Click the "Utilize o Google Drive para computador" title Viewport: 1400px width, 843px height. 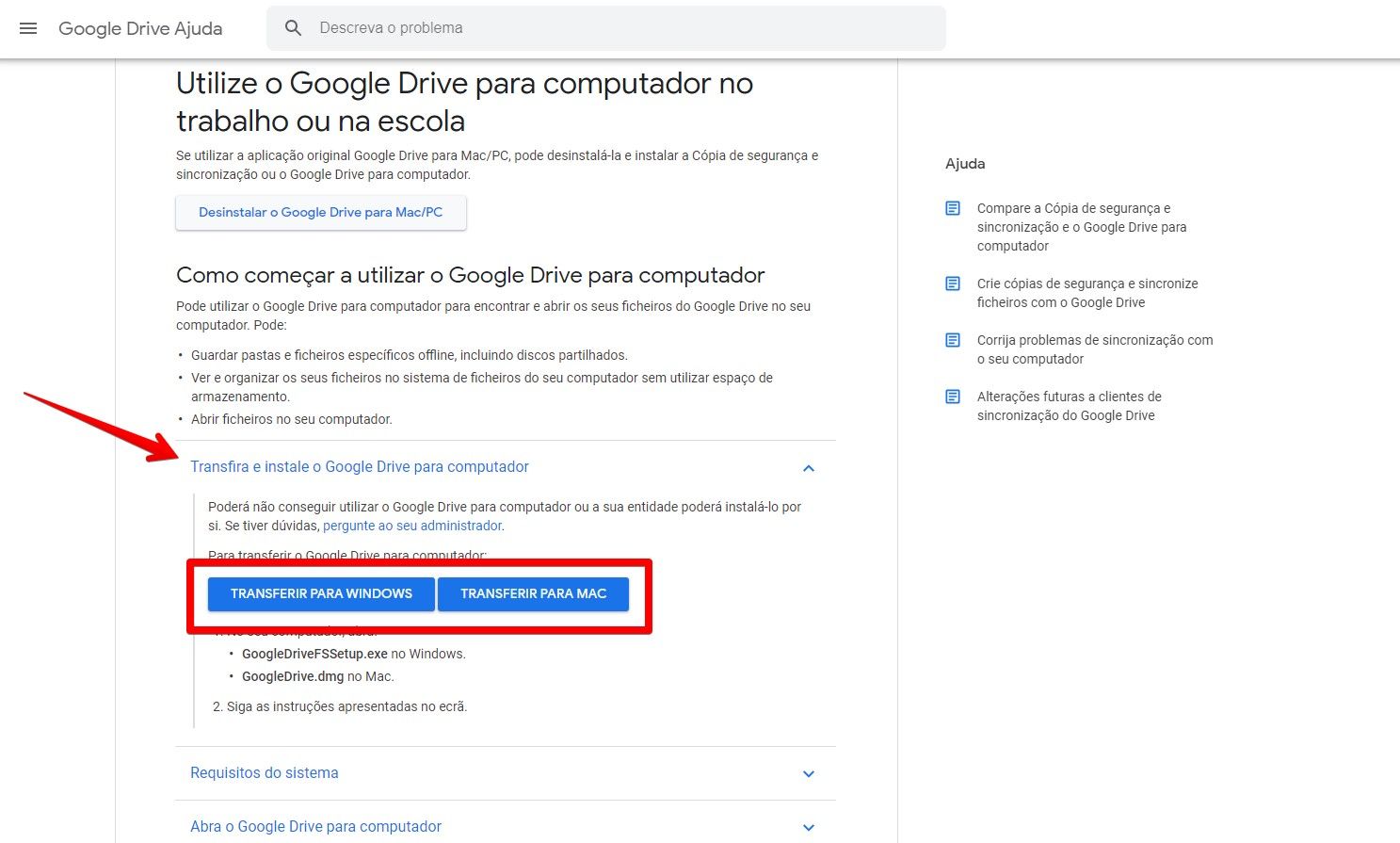coord(464,102)
